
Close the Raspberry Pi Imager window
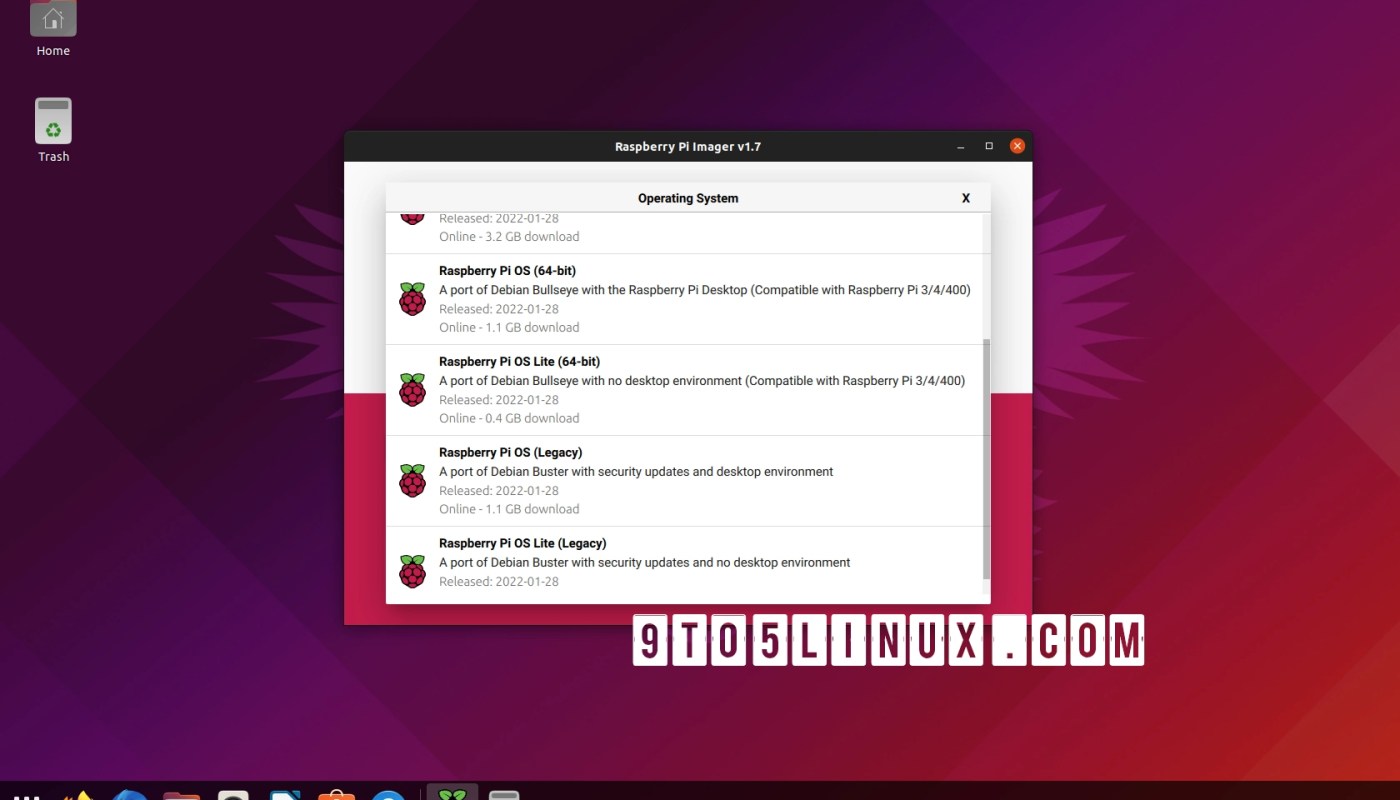[1017, 146]
